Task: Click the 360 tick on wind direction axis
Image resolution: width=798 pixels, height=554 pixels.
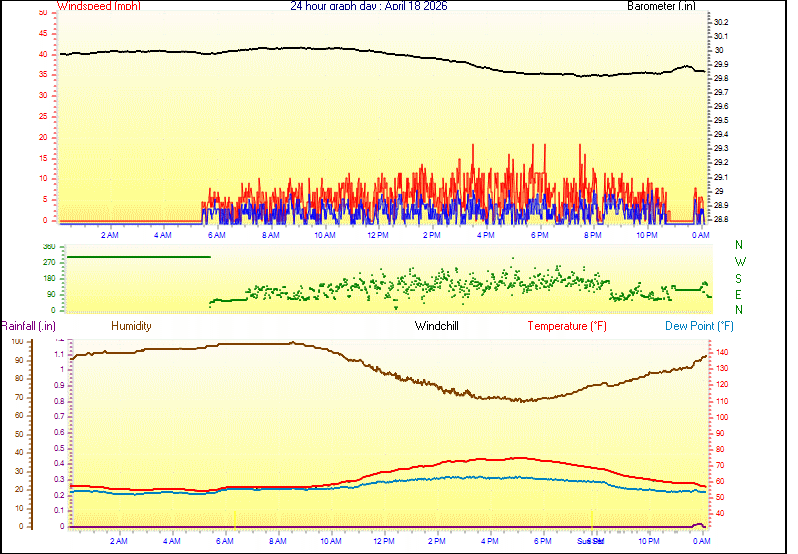Action: click(x=50, y=246)
